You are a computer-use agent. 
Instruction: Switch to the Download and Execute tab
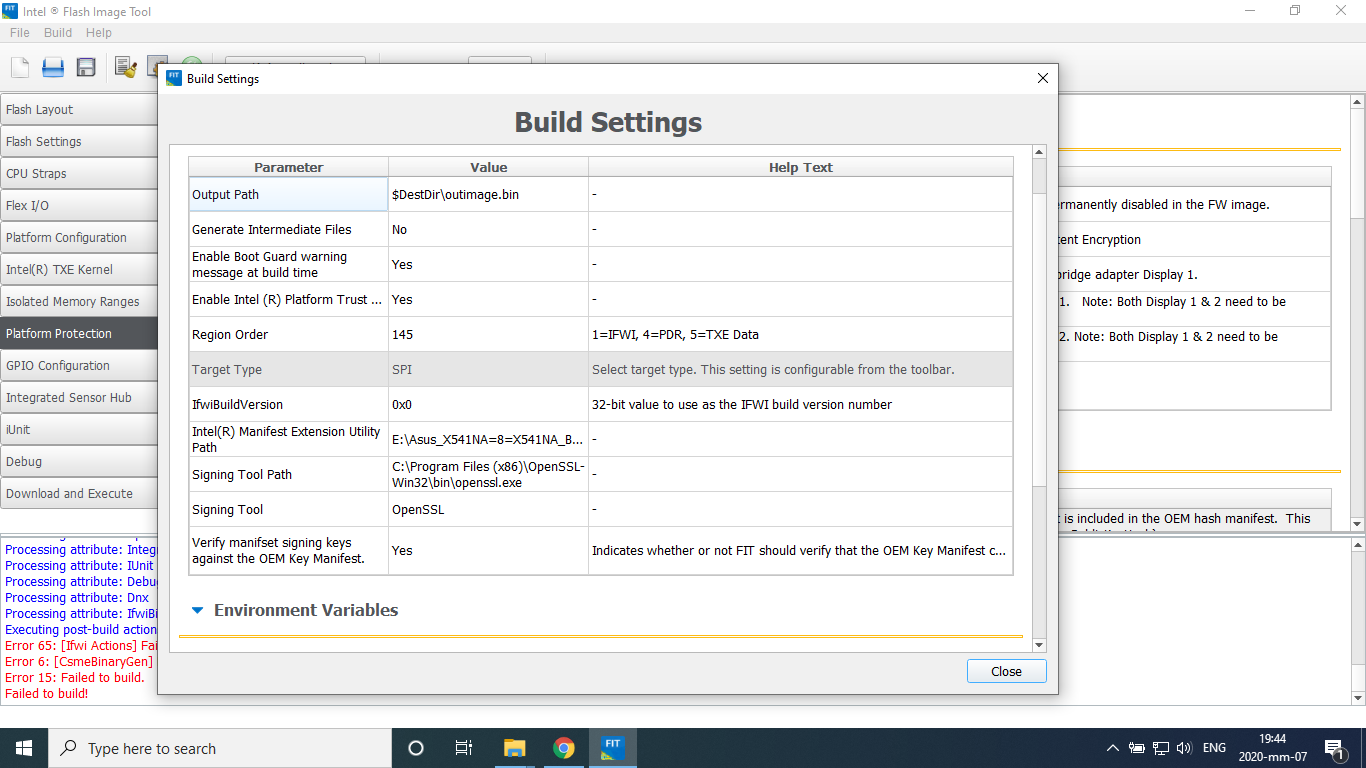(x=79, y=493)
